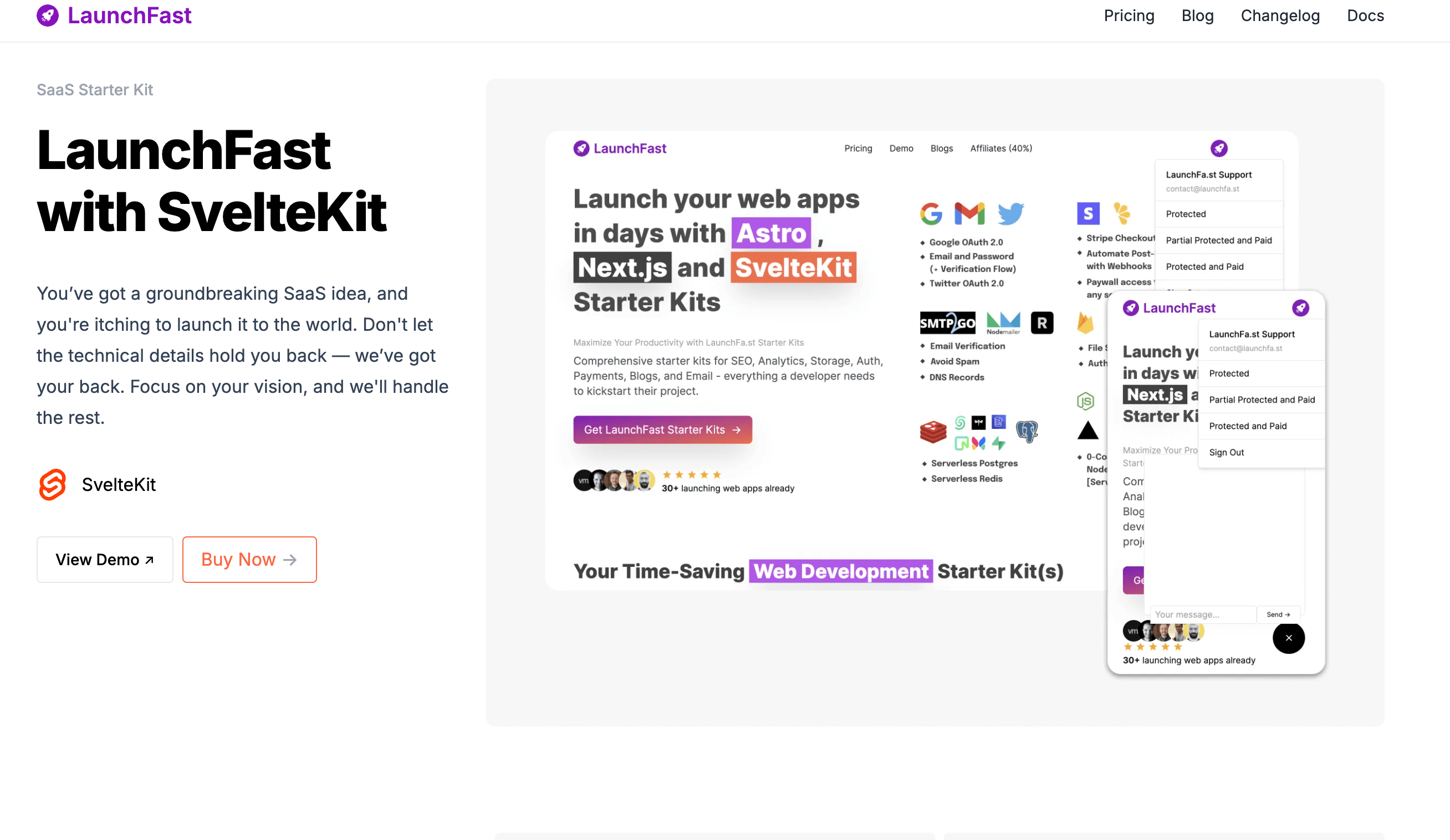Click the LaunchFast logo in the mobile preview
The image size is (1450, 840).
coord(1168,308)
